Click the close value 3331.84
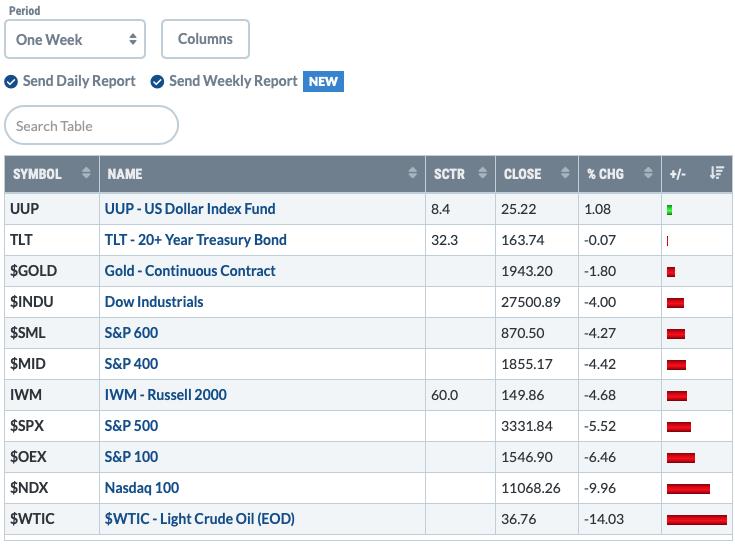This screenshot has height=544, width=735. [527, 426]
